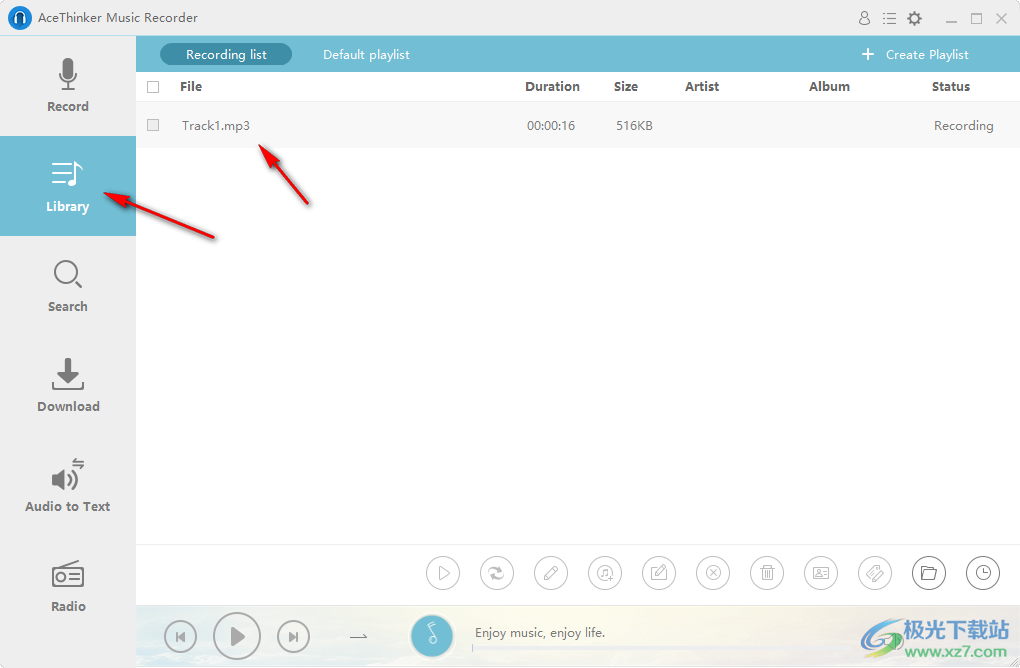
Task: Check the checkbox next to Track1.mp3
Action: (153, 125)
